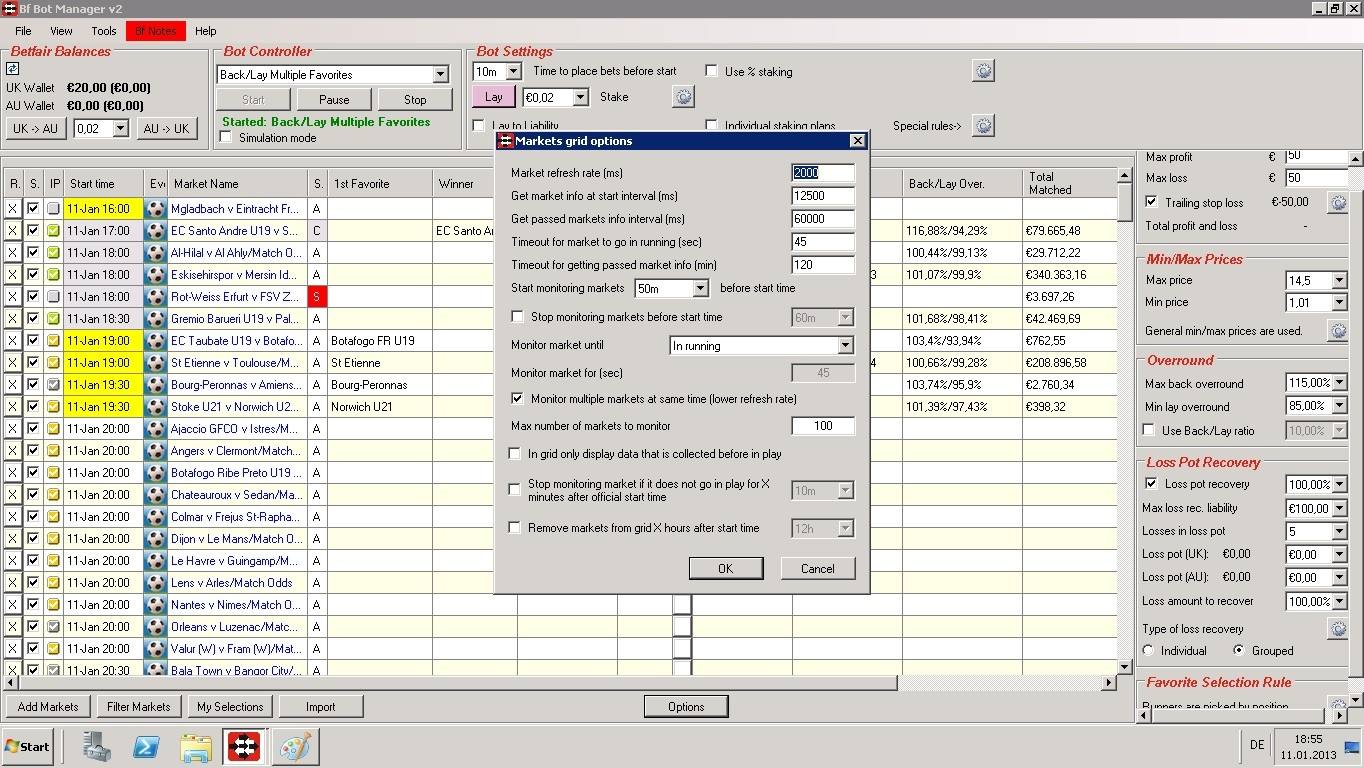Click the Market refresh rate input field
This screenshot has height=768, width=1364.
pyautogui.click(x=822, y=173)
